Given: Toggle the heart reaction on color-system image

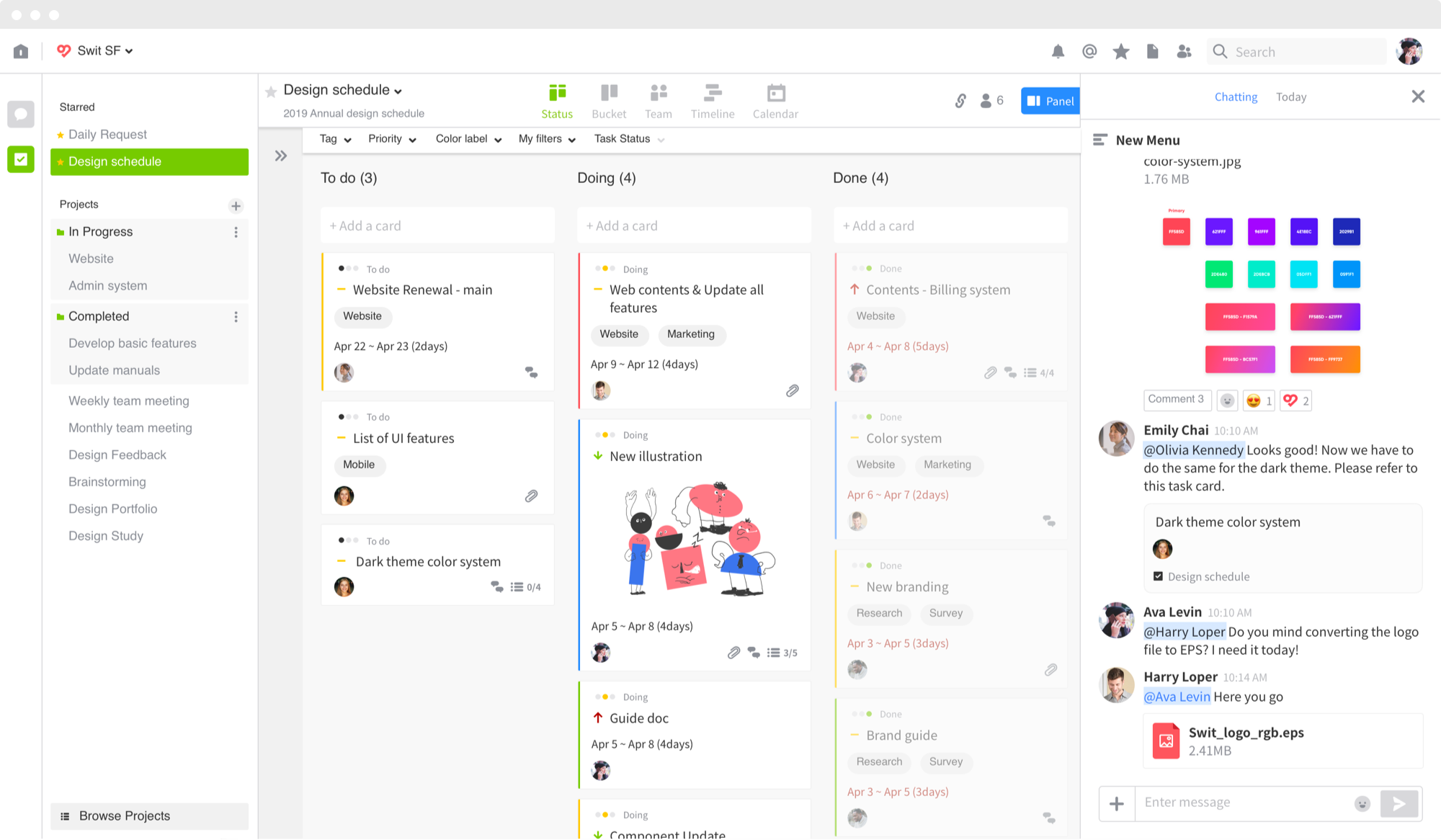Looking at the screenshot, I should [1295, 401].
